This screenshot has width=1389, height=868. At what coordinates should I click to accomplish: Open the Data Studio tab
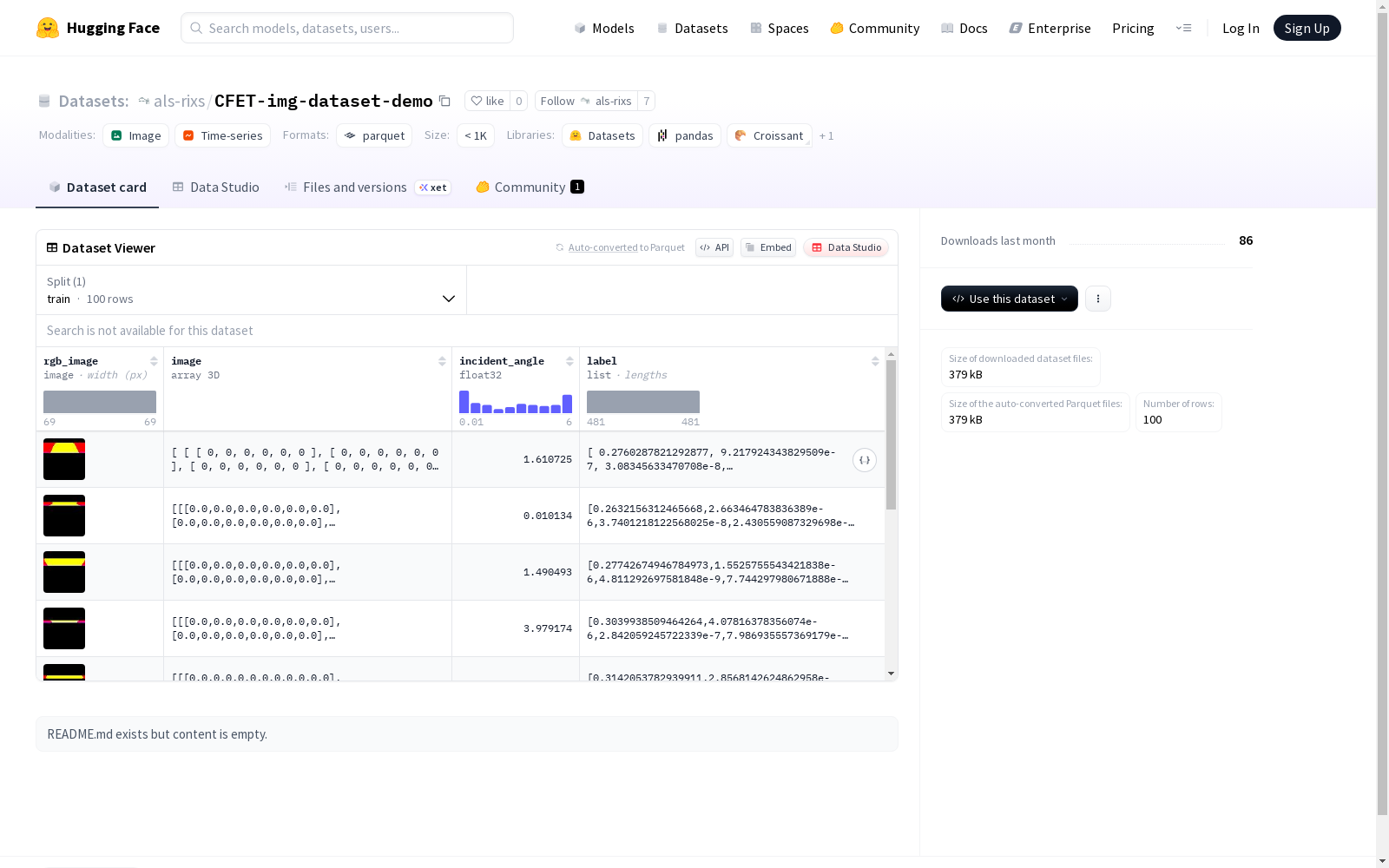click(x=216, y=187)
